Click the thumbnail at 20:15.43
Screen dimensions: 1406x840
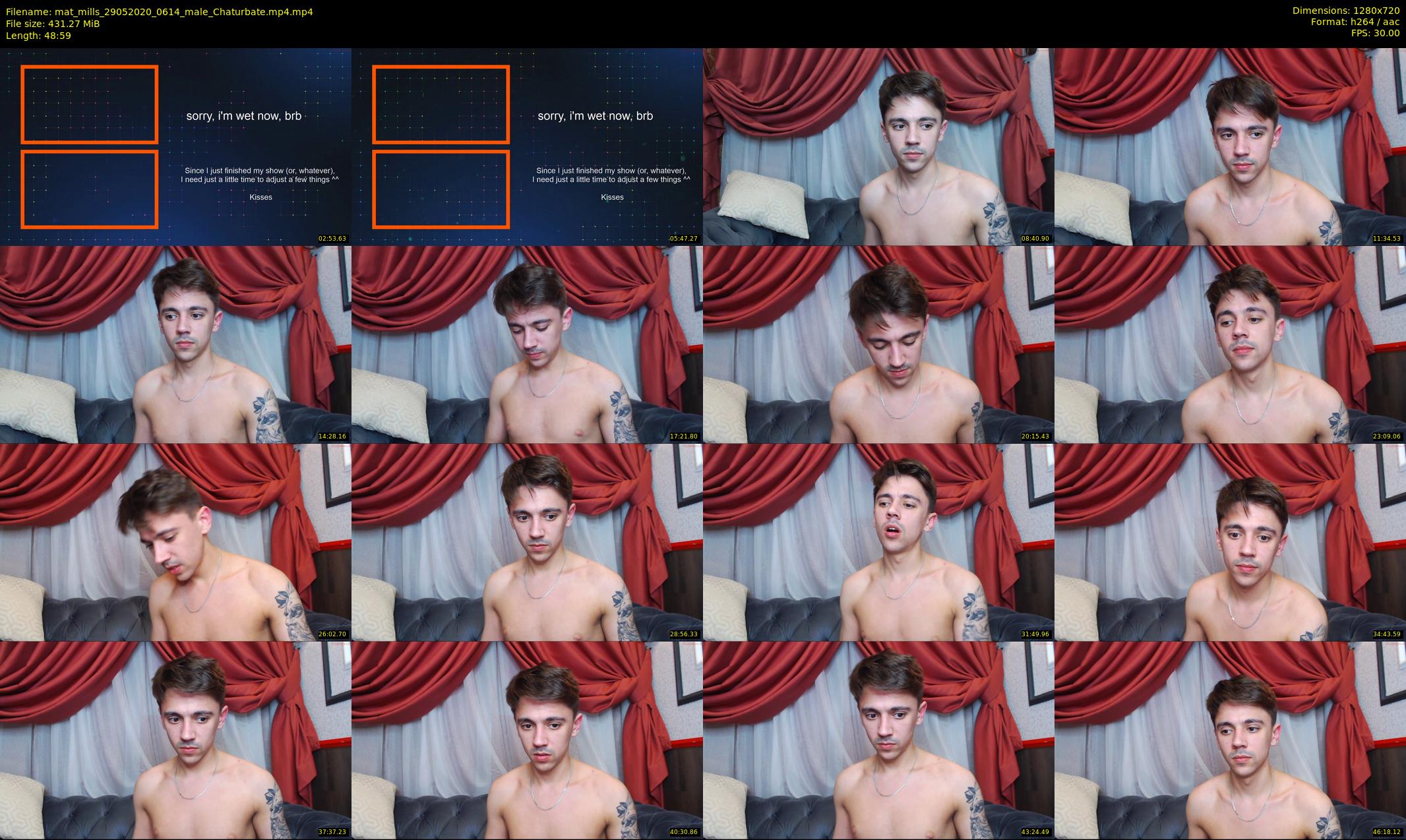(x=878, y=344)
